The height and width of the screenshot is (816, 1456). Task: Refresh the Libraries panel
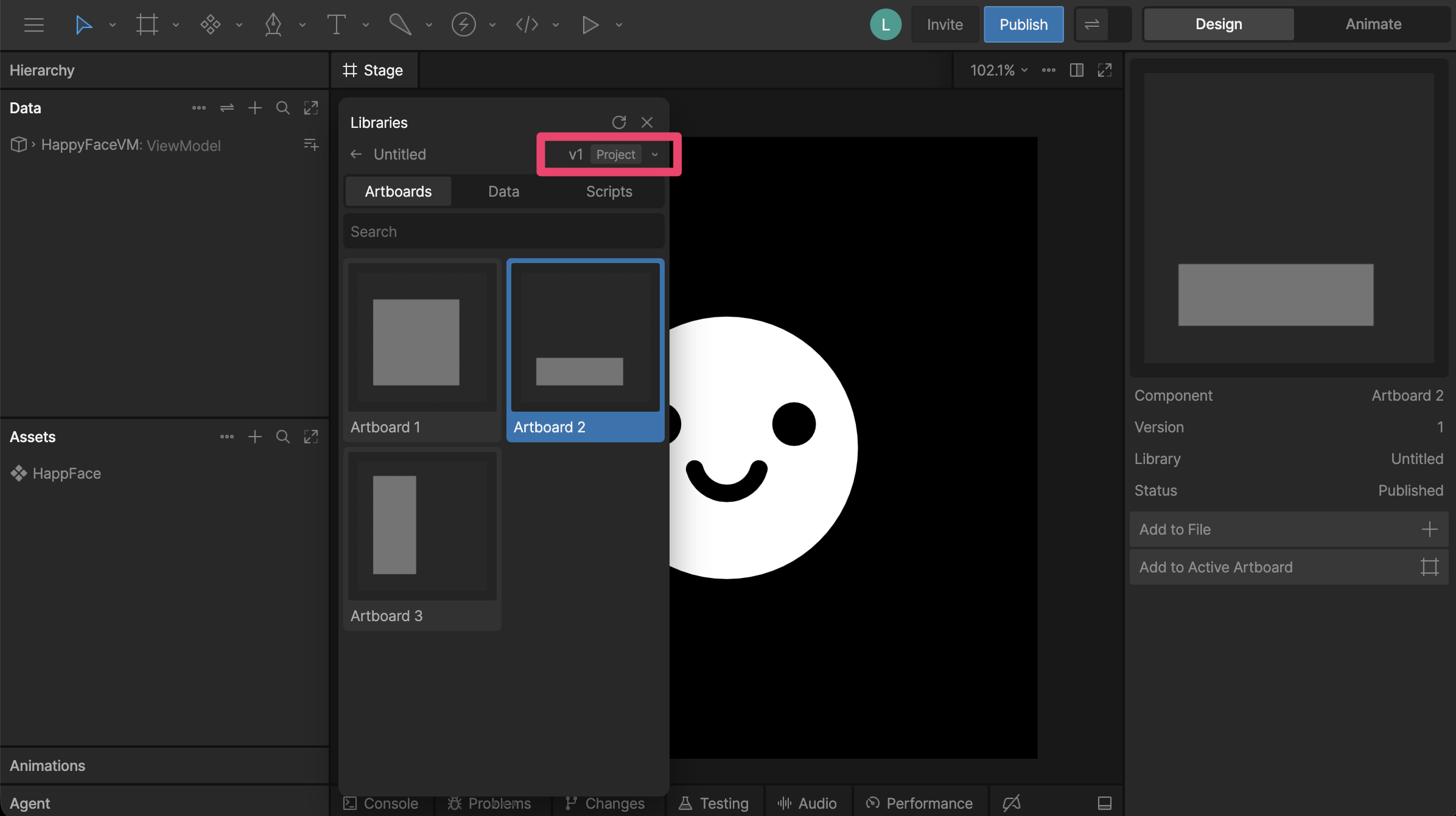point(619,122)
